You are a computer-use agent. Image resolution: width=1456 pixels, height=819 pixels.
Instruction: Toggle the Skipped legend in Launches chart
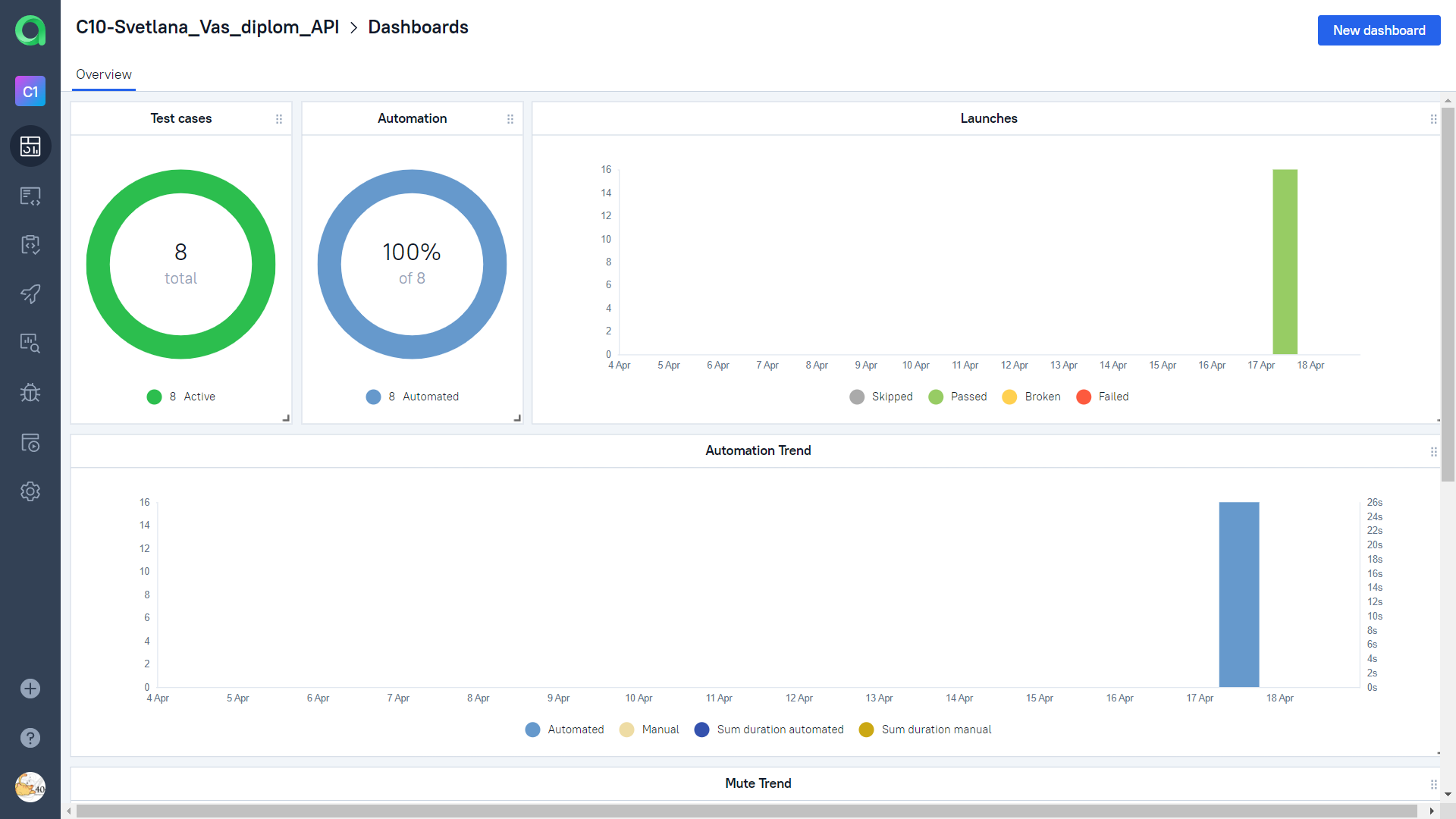point(881,397)
